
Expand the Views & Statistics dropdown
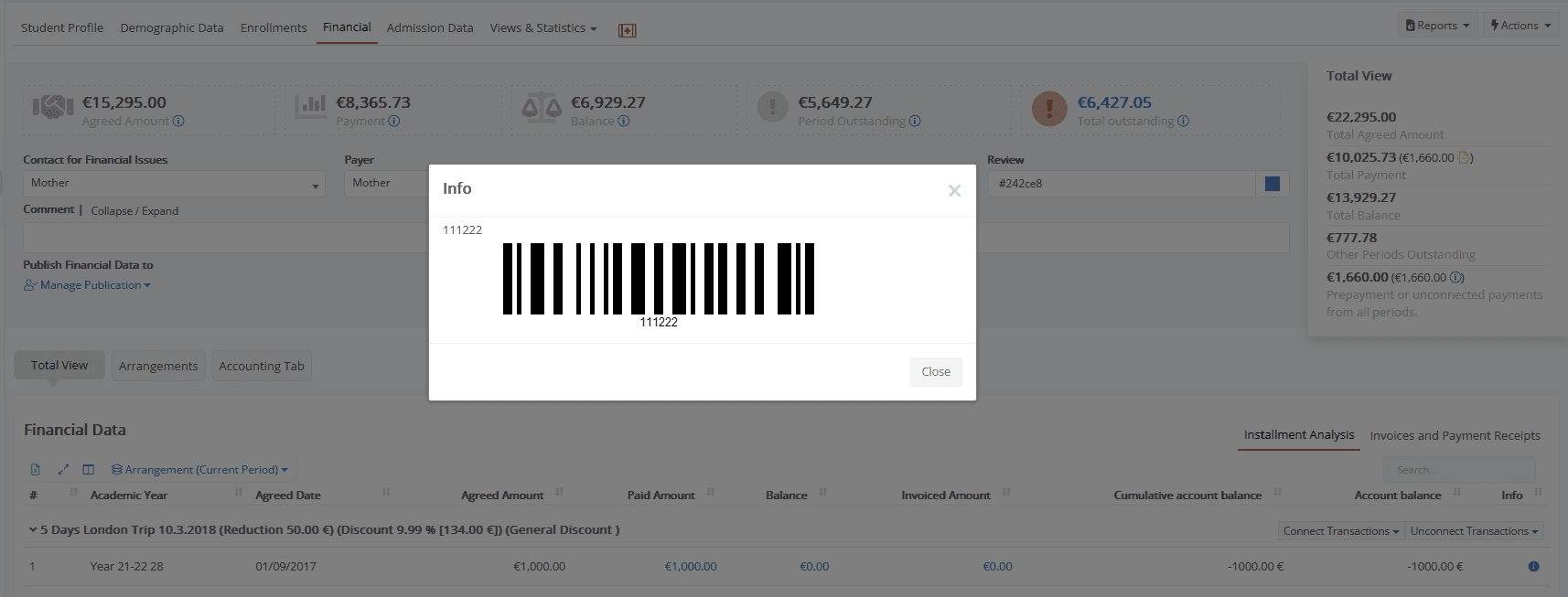coord(543,27)
